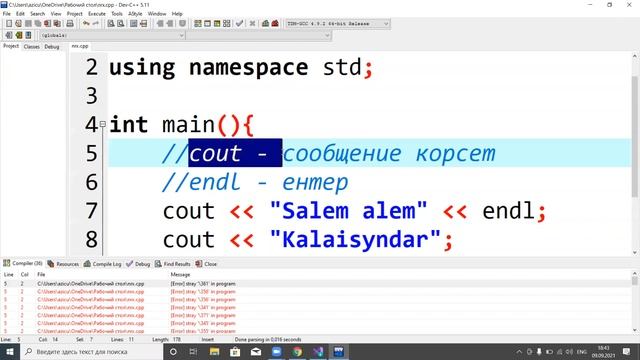Open the Project menu
Image resolution: width=640 pixels, height=360 pixels.
click(75, 13)
